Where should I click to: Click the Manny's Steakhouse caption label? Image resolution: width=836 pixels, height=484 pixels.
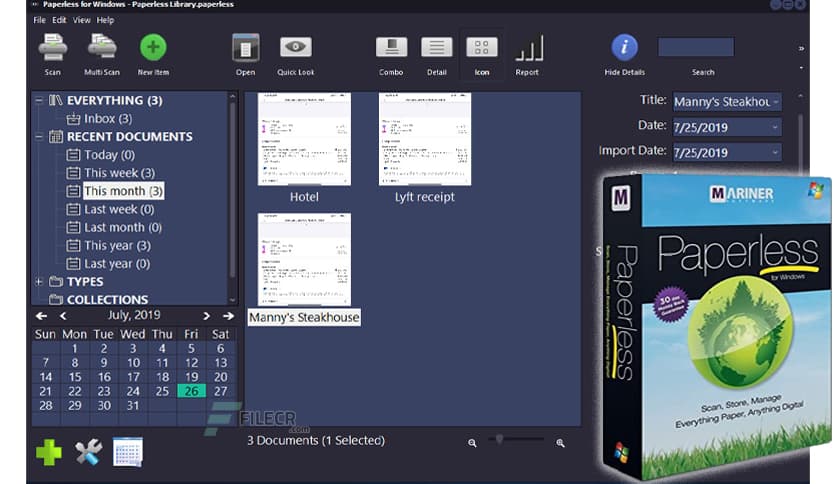coord(304,317)
